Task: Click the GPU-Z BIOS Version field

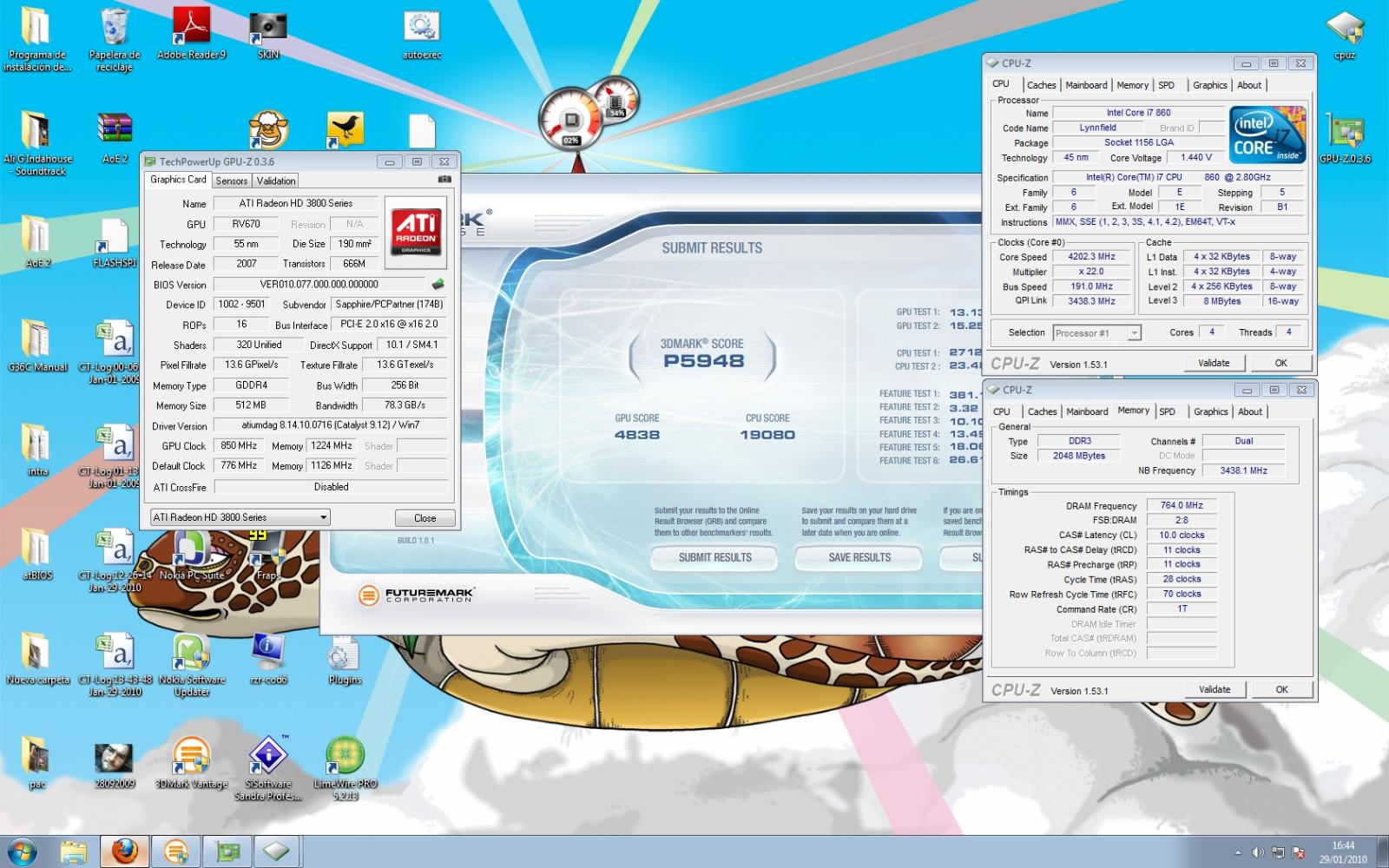Action: tap(319, 284)
